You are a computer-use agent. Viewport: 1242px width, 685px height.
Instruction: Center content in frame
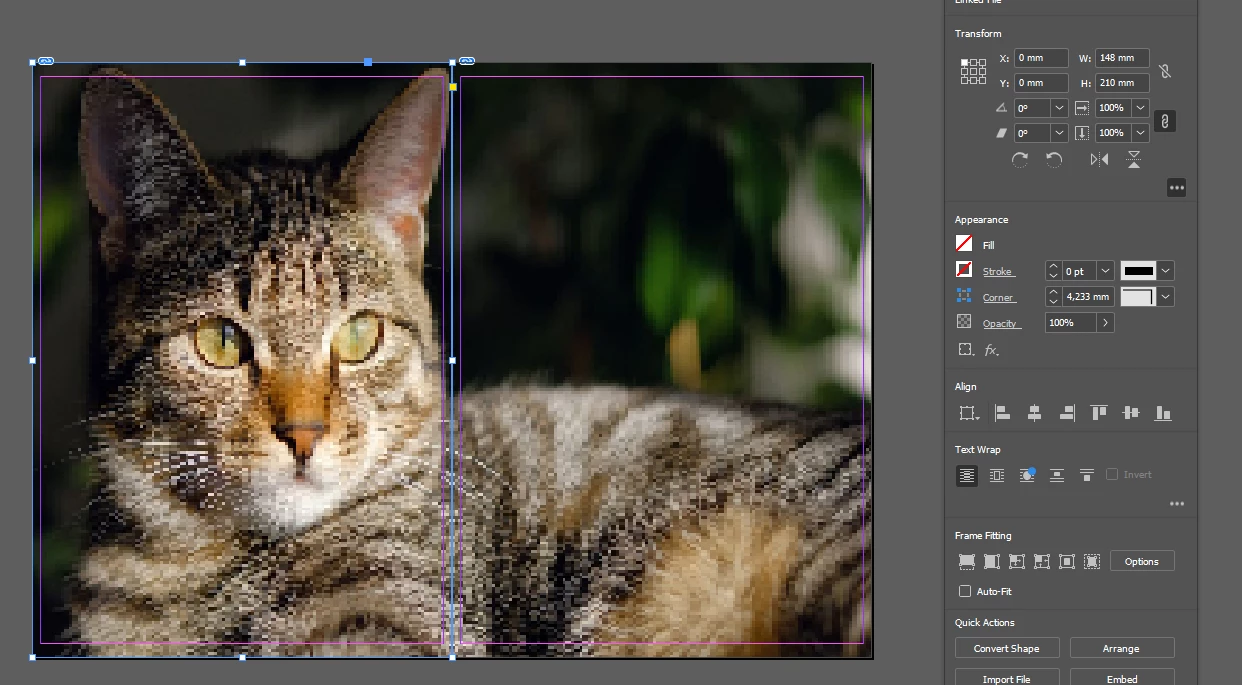click(1067, 562)
